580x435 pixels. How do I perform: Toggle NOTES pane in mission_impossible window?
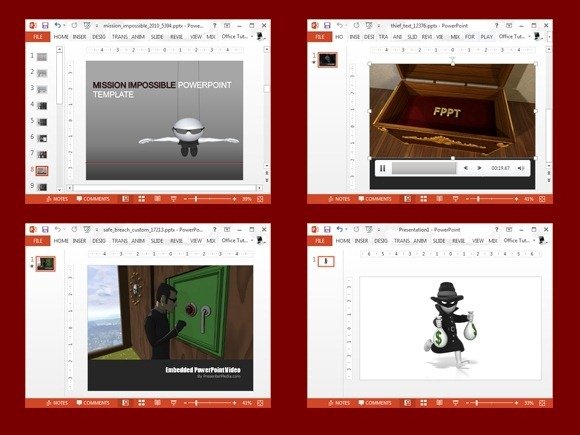pos(57,199)
